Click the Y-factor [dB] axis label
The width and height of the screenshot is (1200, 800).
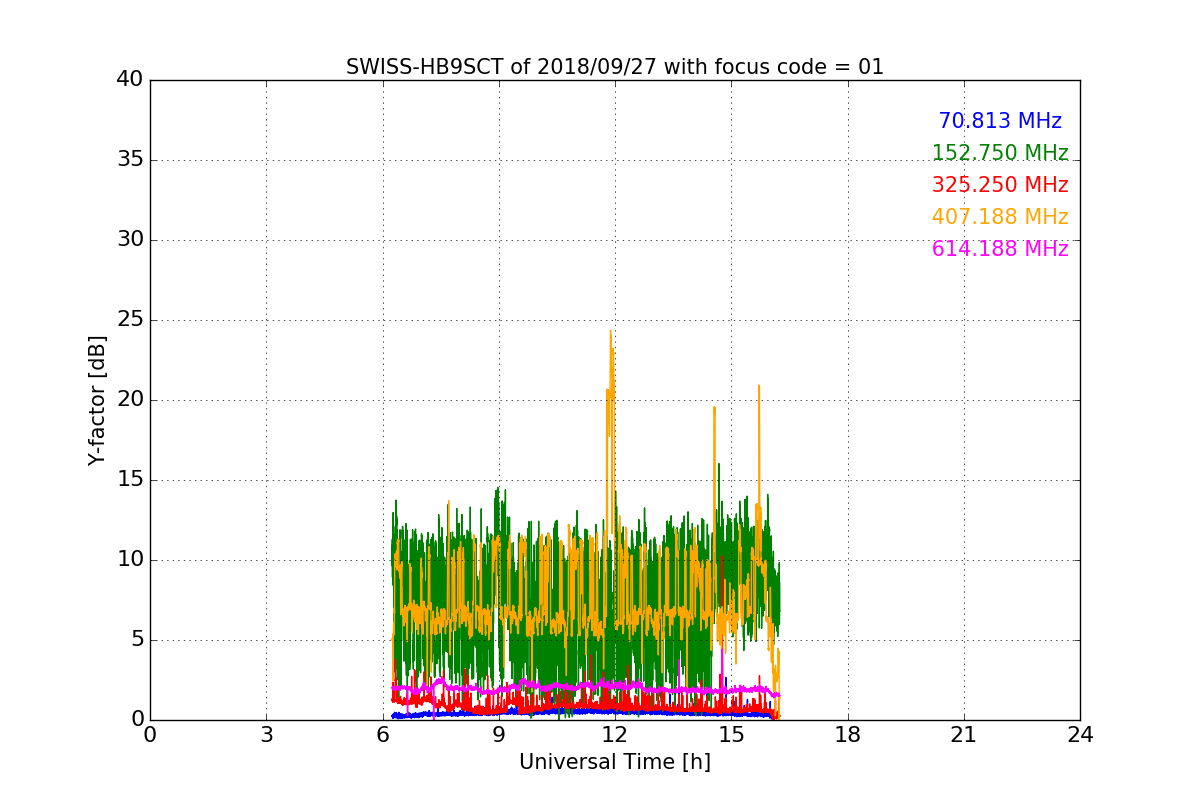coord(97,400)
